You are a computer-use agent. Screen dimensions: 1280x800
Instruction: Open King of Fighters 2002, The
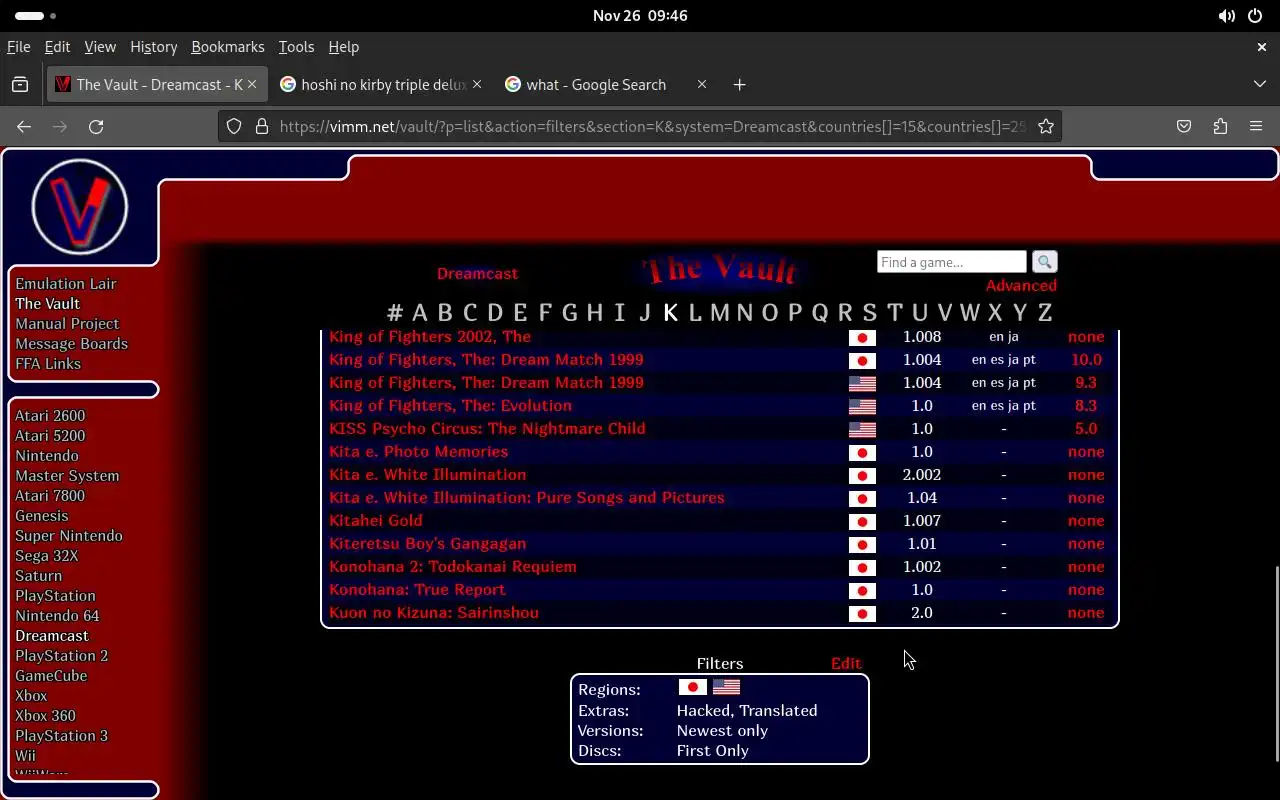[430, 337]
